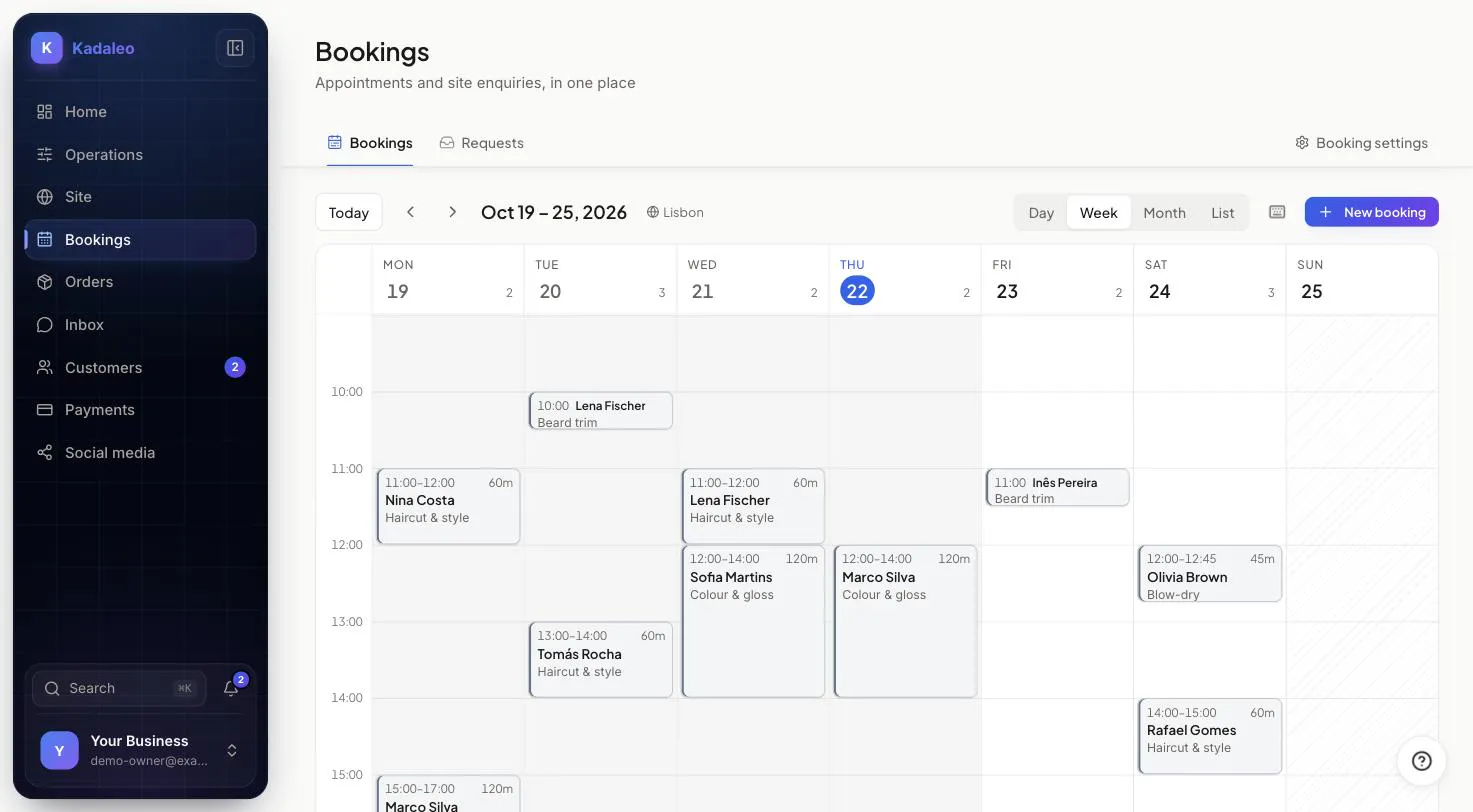
Task: Go to previous week arrow
Action: pos(410,212)
